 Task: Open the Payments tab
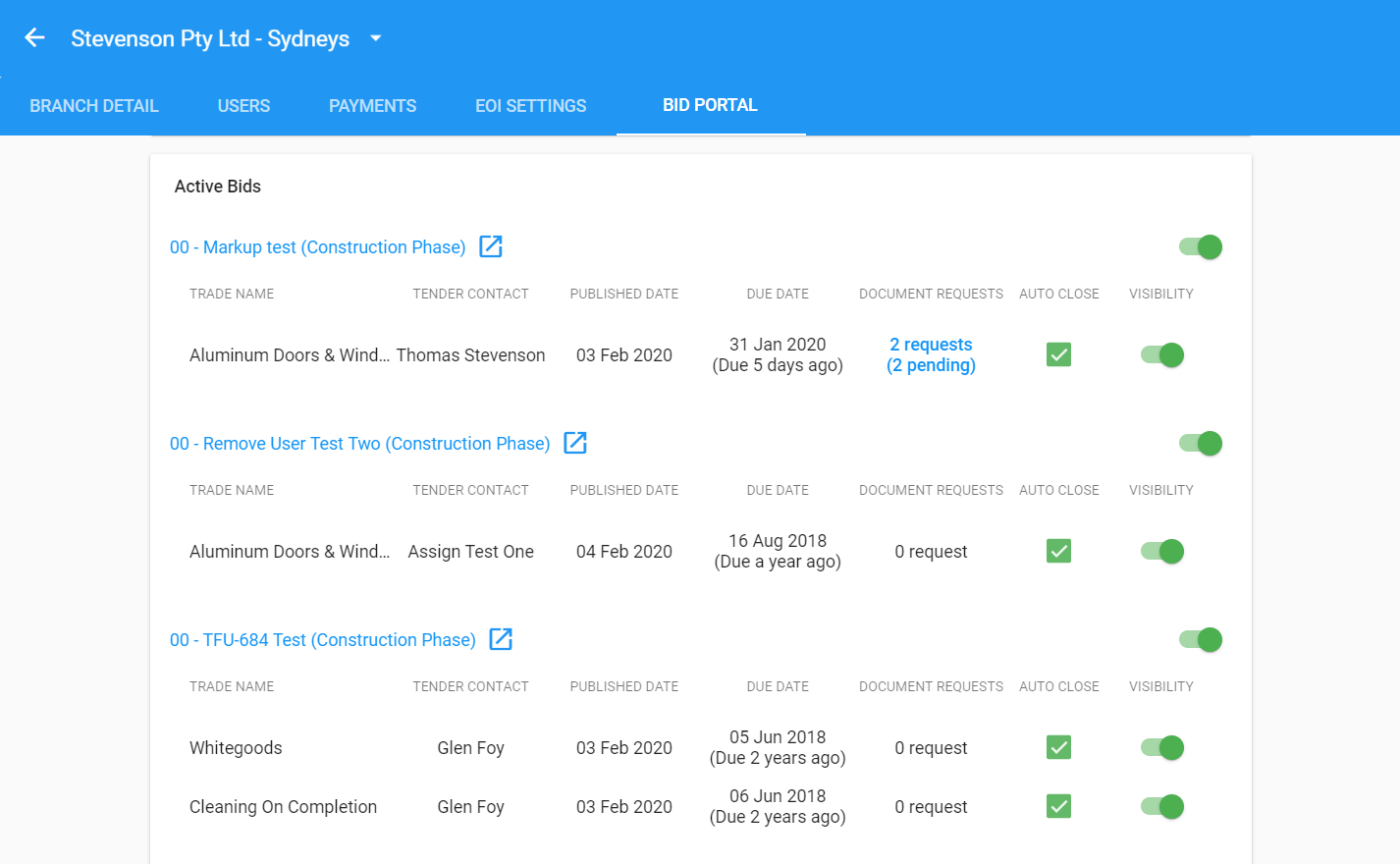click(x=372, y=106)
